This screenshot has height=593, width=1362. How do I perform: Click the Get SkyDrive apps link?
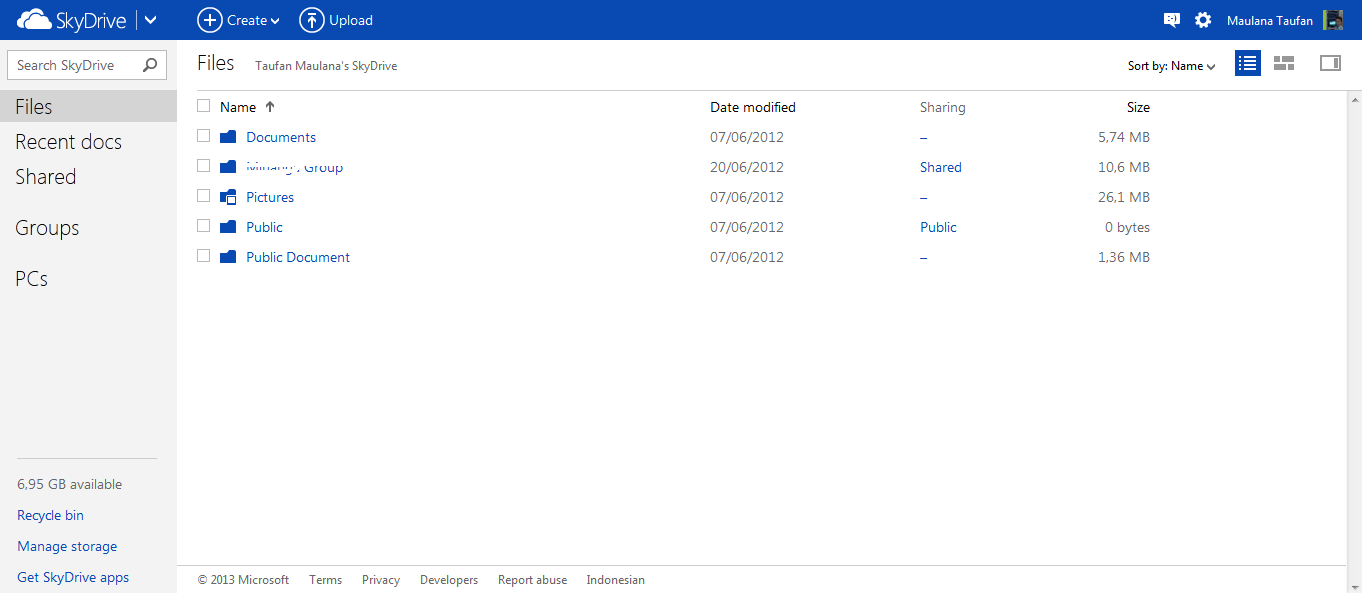[73, 578]
